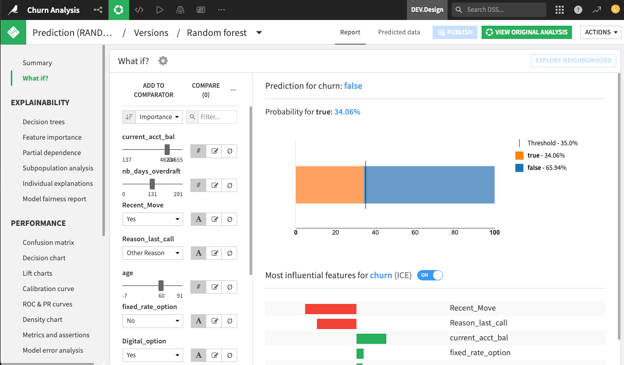The height and width of the screenshot is (365, 624).
Task: Open What if settings gear
Action: 163,61
